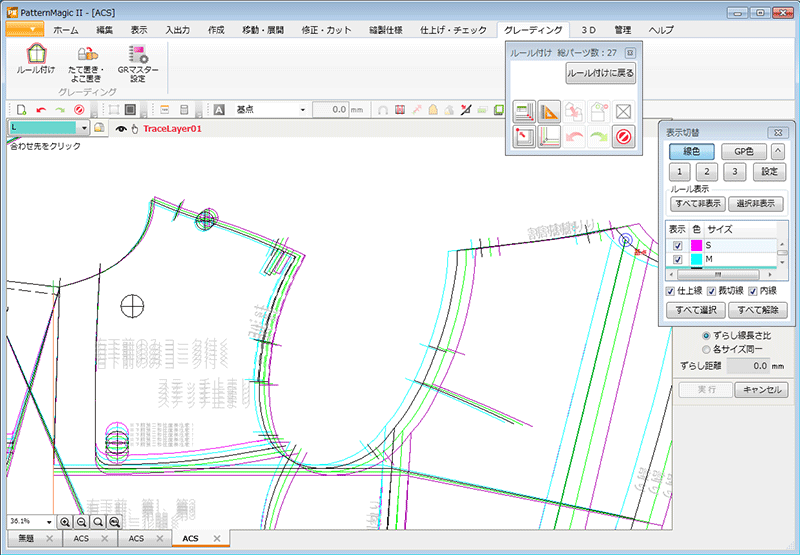Open the ホーム ribbon tab
The image size is (800, 555).
click(66, 30)
